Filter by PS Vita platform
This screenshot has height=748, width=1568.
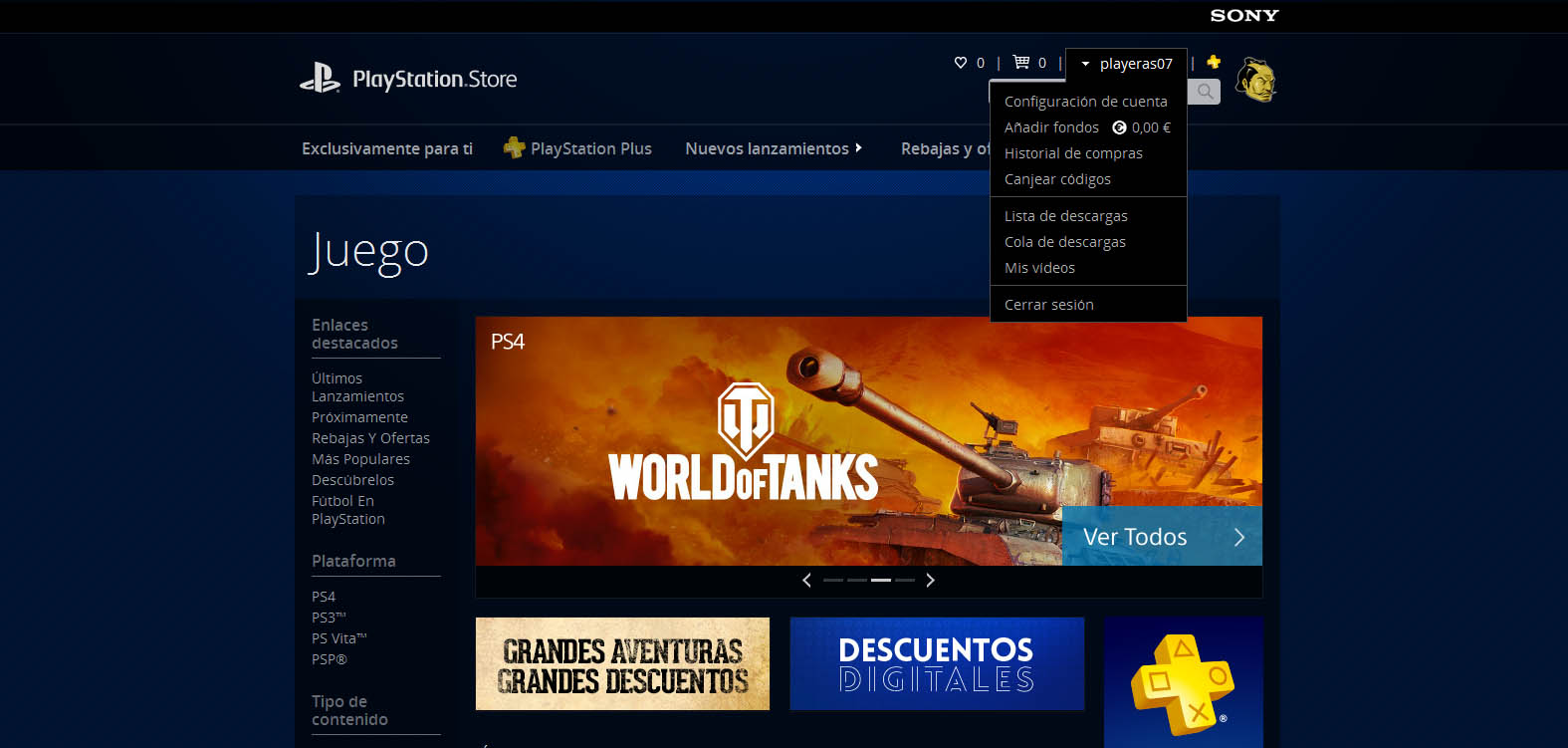click(x=339, y=638)
